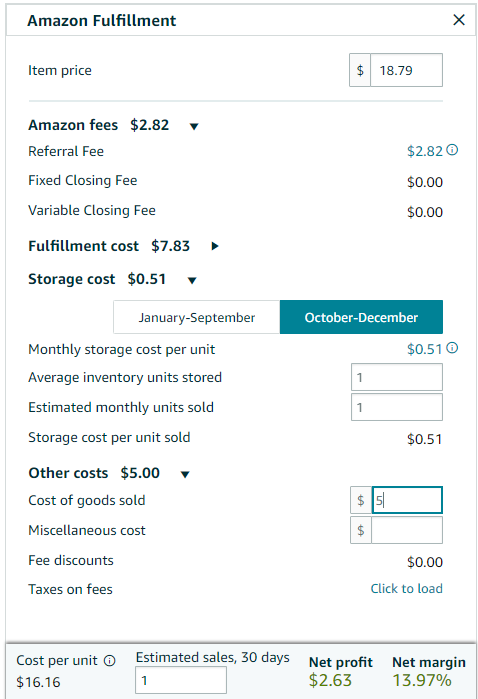Click to load Taxes on fees

point(406,588)
